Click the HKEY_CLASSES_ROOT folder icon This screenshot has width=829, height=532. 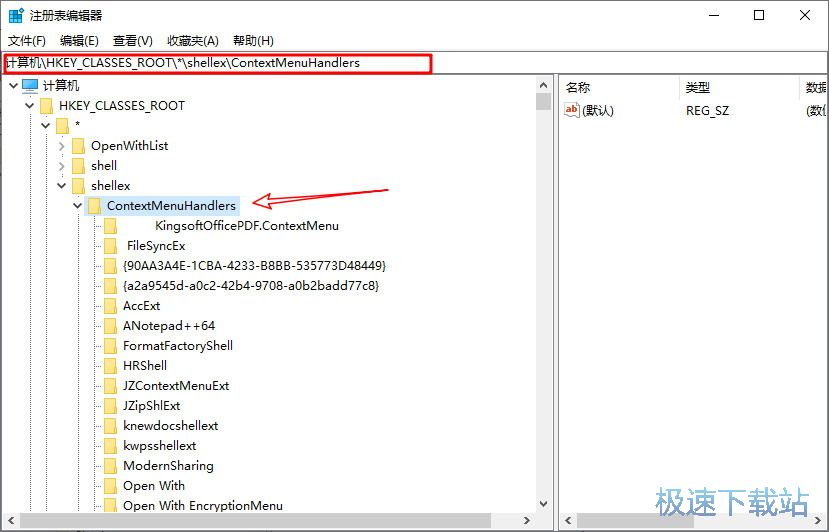pyautogui.click(x=47, y=106)
